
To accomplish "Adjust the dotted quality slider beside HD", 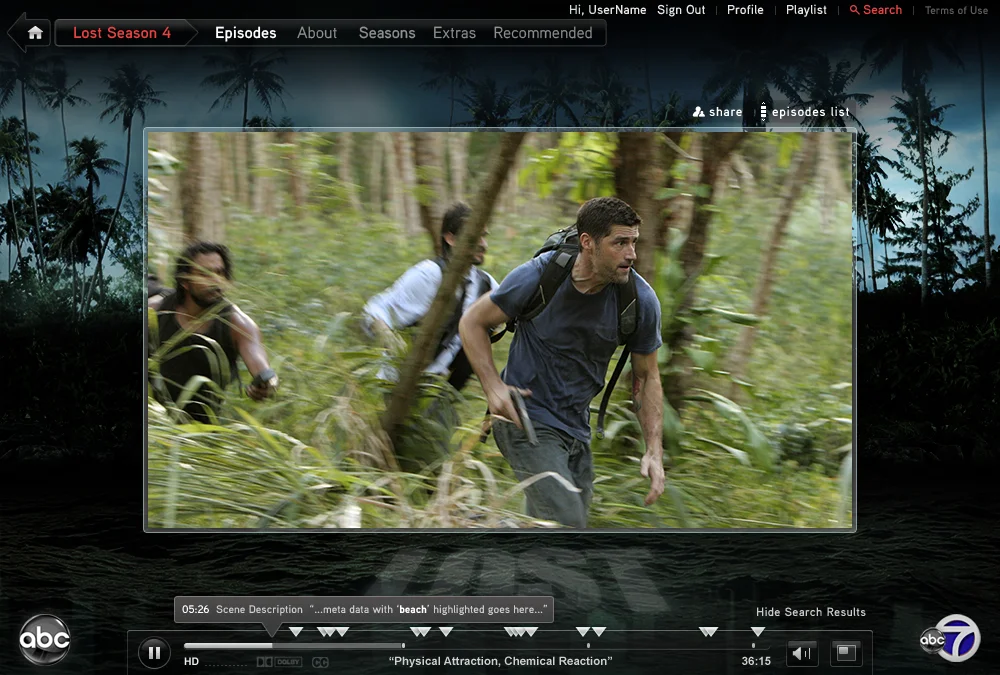I will click(x=226, y=665).
